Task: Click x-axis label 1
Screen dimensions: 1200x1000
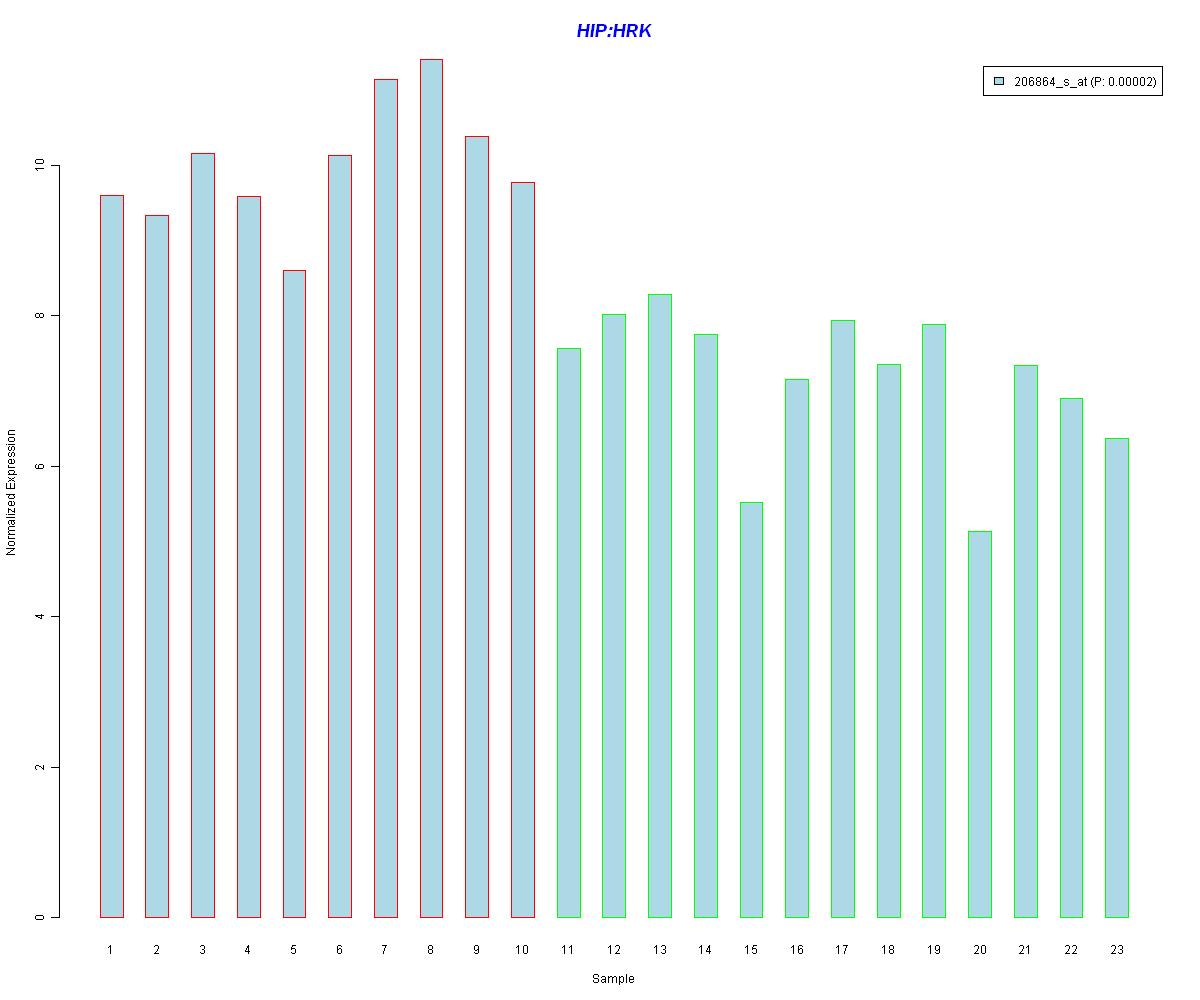Action: (111, 949)
